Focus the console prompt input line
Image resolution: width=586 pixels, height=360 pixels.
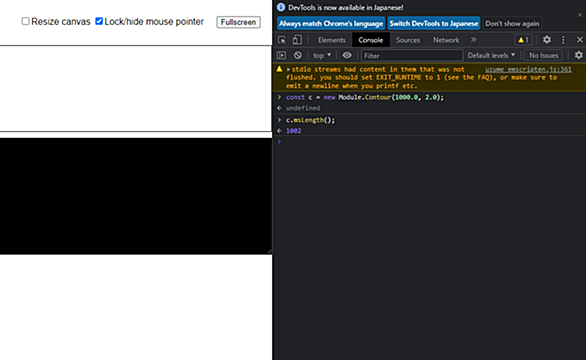pos(430,142)
